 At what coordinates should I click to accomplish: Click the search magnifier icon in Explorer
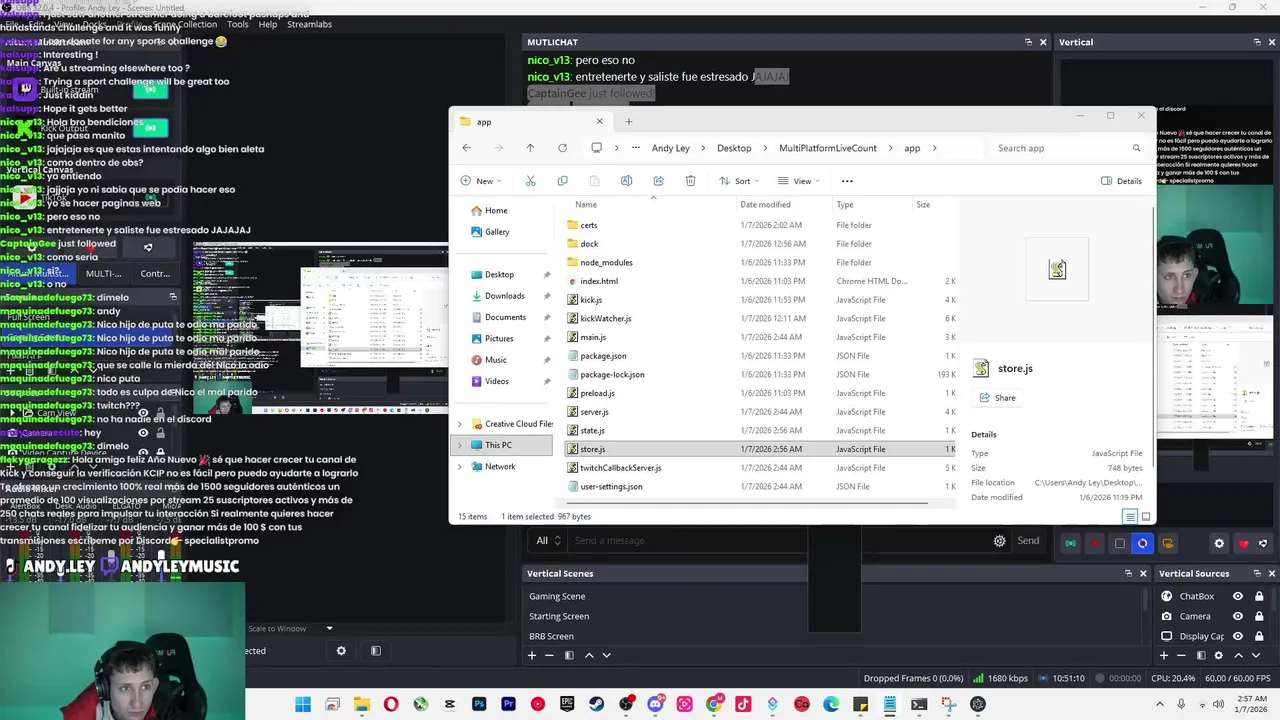click(x=1136, y=148)
